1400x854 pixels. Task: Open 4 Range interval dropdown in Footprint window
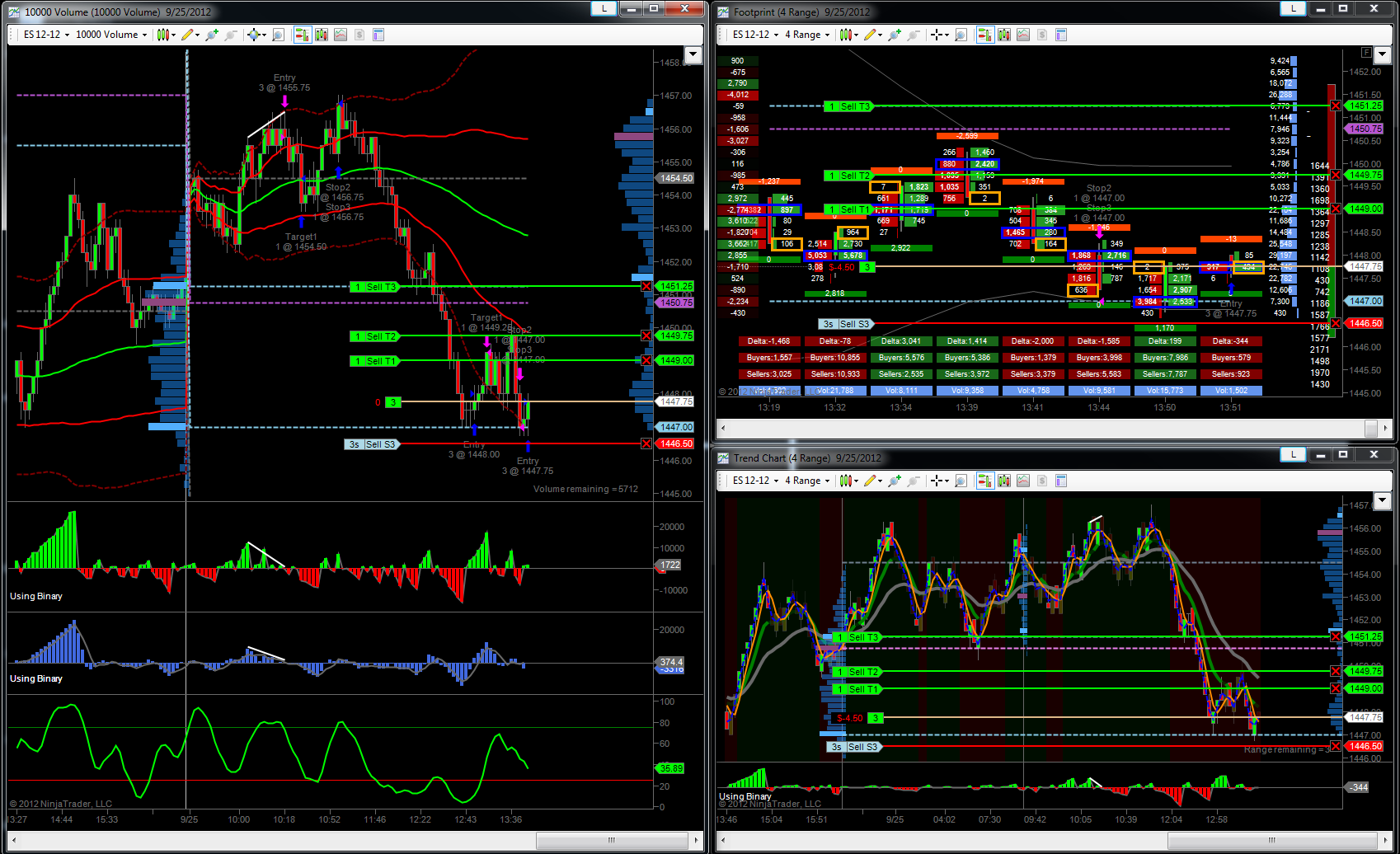pyautogui.click(x=807, y=35)
